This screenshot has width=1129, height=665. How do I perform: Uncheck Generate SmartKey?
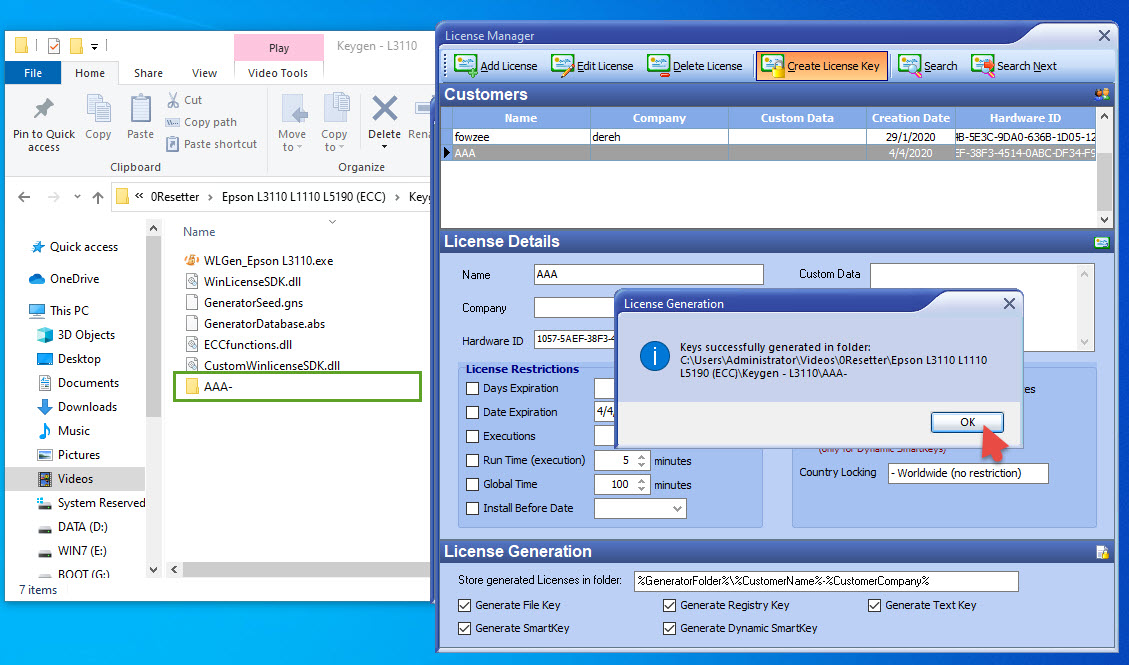click(x=464, y=628)
